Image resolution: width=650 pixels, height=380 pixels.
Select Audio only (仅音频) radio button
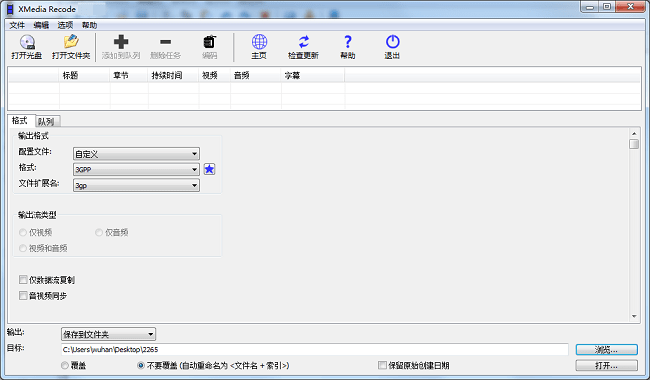coord(99,232)
